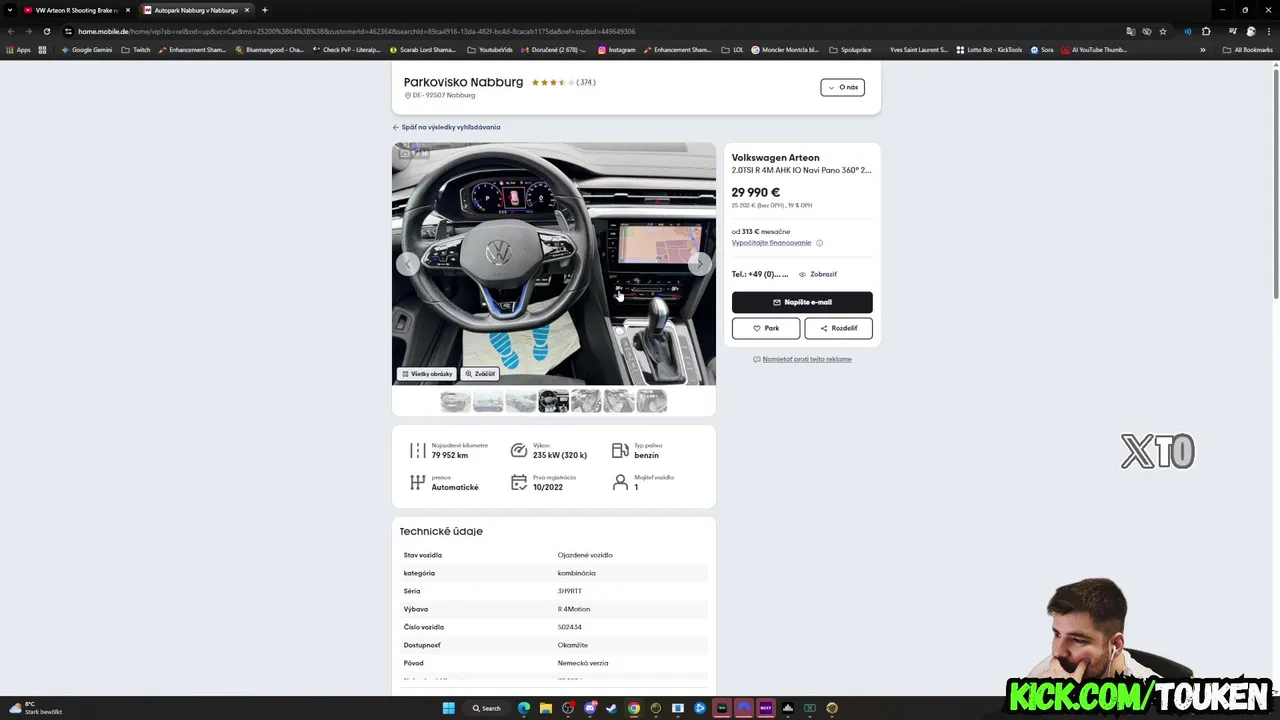Screen dimensions: 1280x720
Task: Open File Explorer from taskbar
Action: click(x=546, y=708)
